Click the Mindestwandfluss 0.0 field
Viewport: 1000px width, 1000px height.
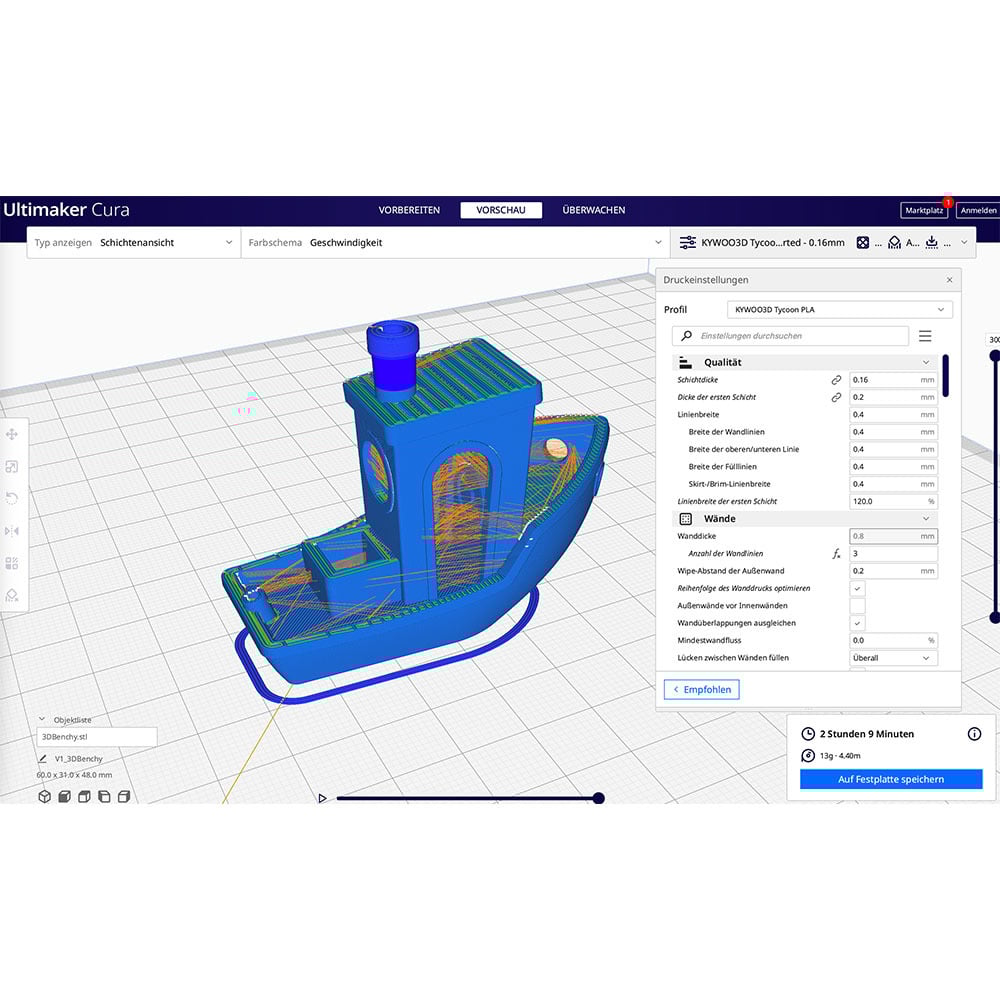click(893, 640)
